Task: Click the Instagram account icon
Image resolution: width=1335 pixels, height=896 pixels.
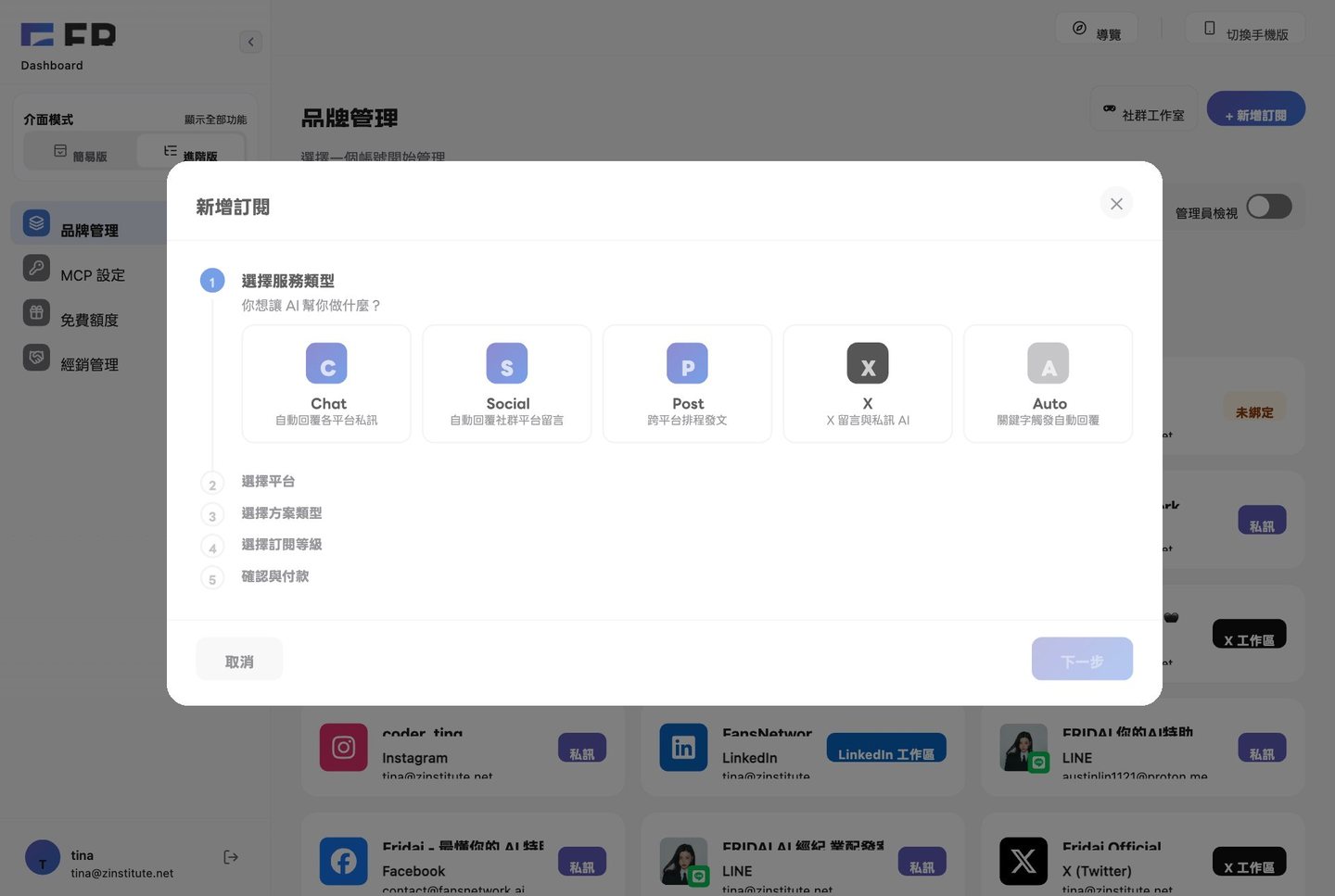Action: 343,748
